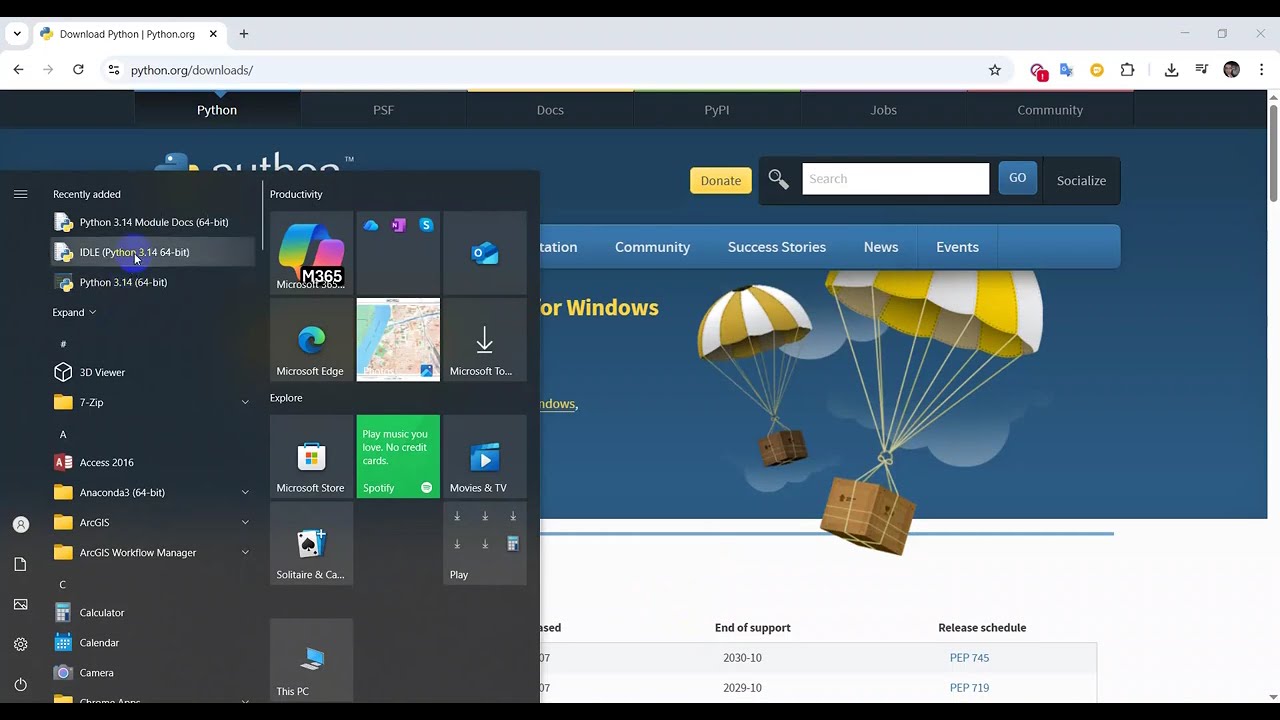Image resolution: width=1280 pixels, height=720 pixels.
Task: Open the News nav item
Action: coord(881,247)
